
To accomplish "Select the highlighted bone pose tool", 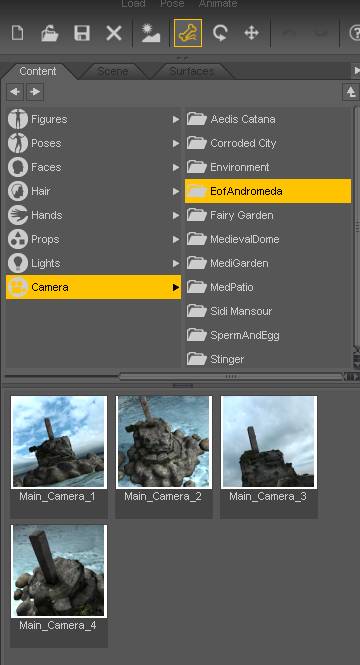I will [188, 33].
